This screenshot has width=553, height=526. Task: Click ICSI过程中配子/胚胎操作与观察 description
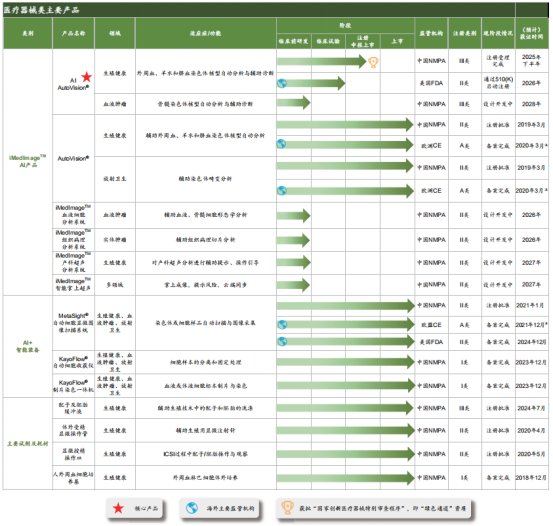[206, 454]
